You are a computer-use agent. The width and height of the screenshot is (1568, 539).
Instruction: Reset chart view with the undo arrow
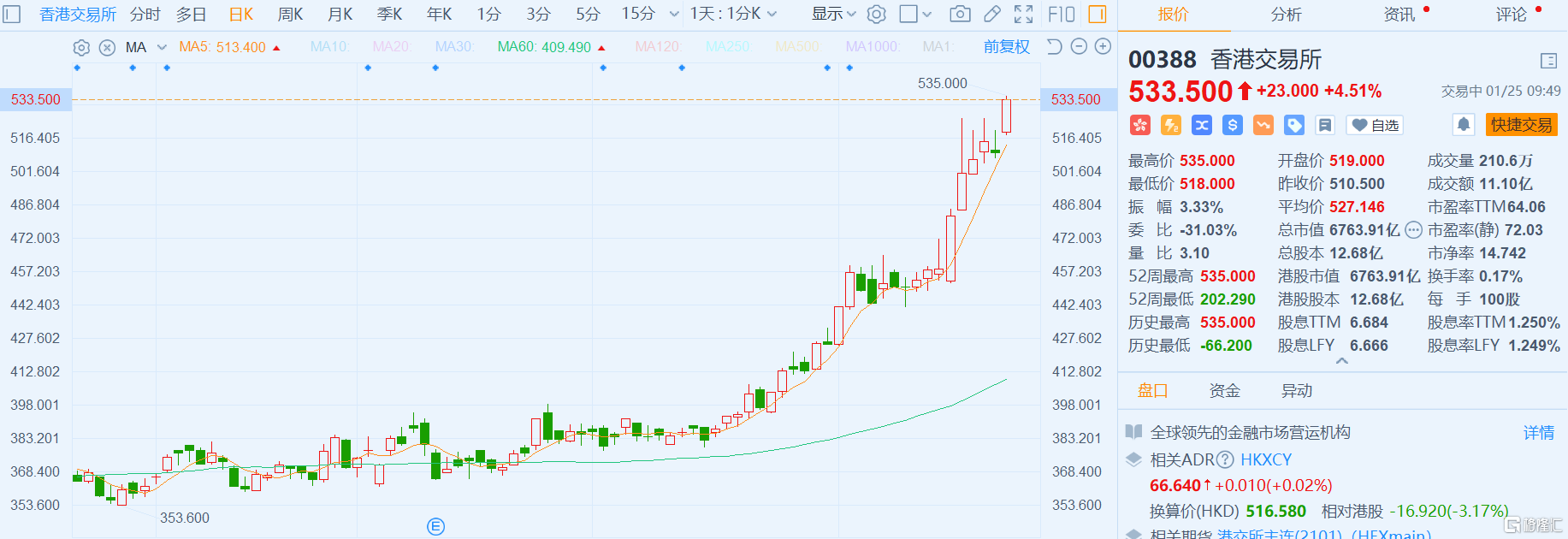click(1054, 46)
